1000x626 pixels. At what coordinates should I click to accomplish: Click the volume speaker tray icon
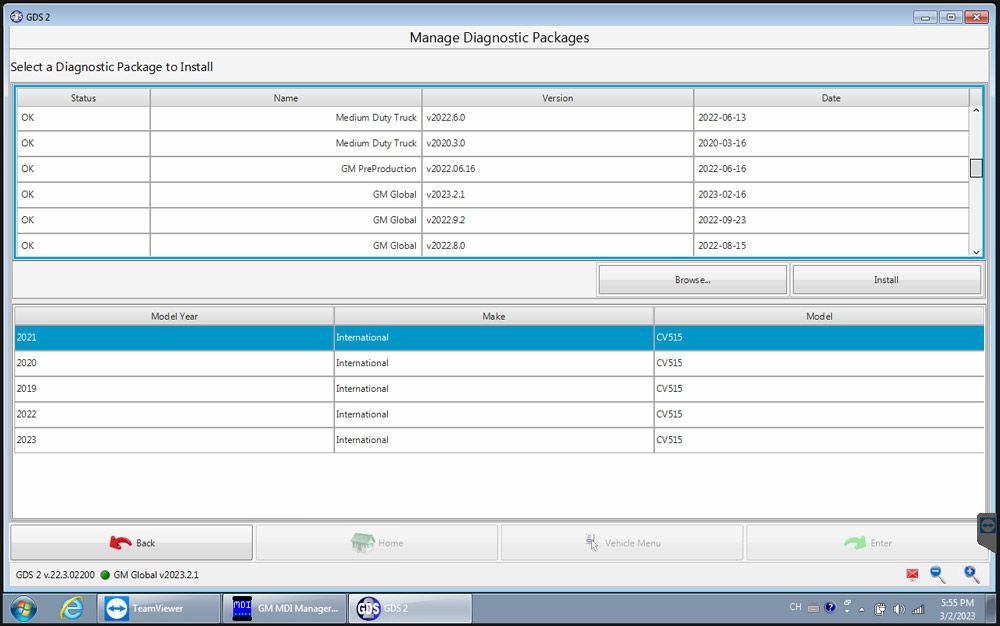coord(899,609)
